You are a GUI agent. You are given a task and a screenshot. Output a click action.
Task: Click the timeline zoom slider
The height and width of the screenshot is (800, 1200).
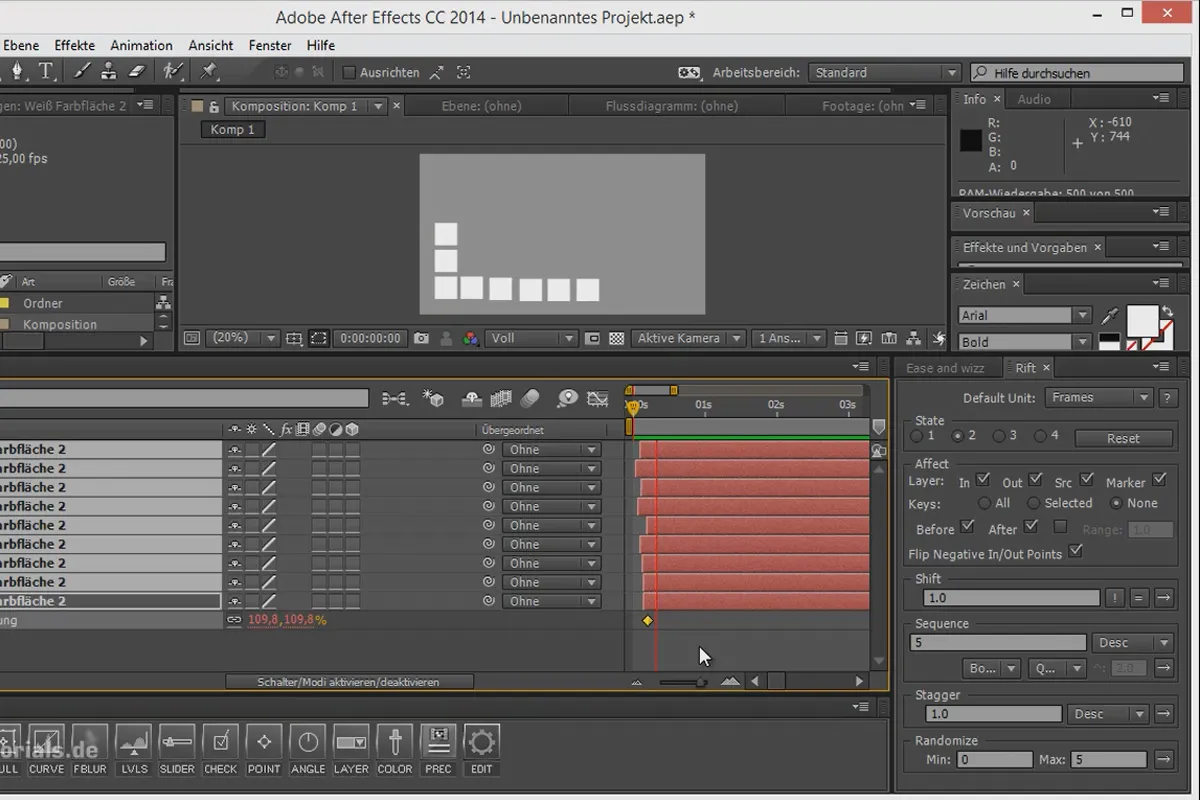click(x=683, y=682)
